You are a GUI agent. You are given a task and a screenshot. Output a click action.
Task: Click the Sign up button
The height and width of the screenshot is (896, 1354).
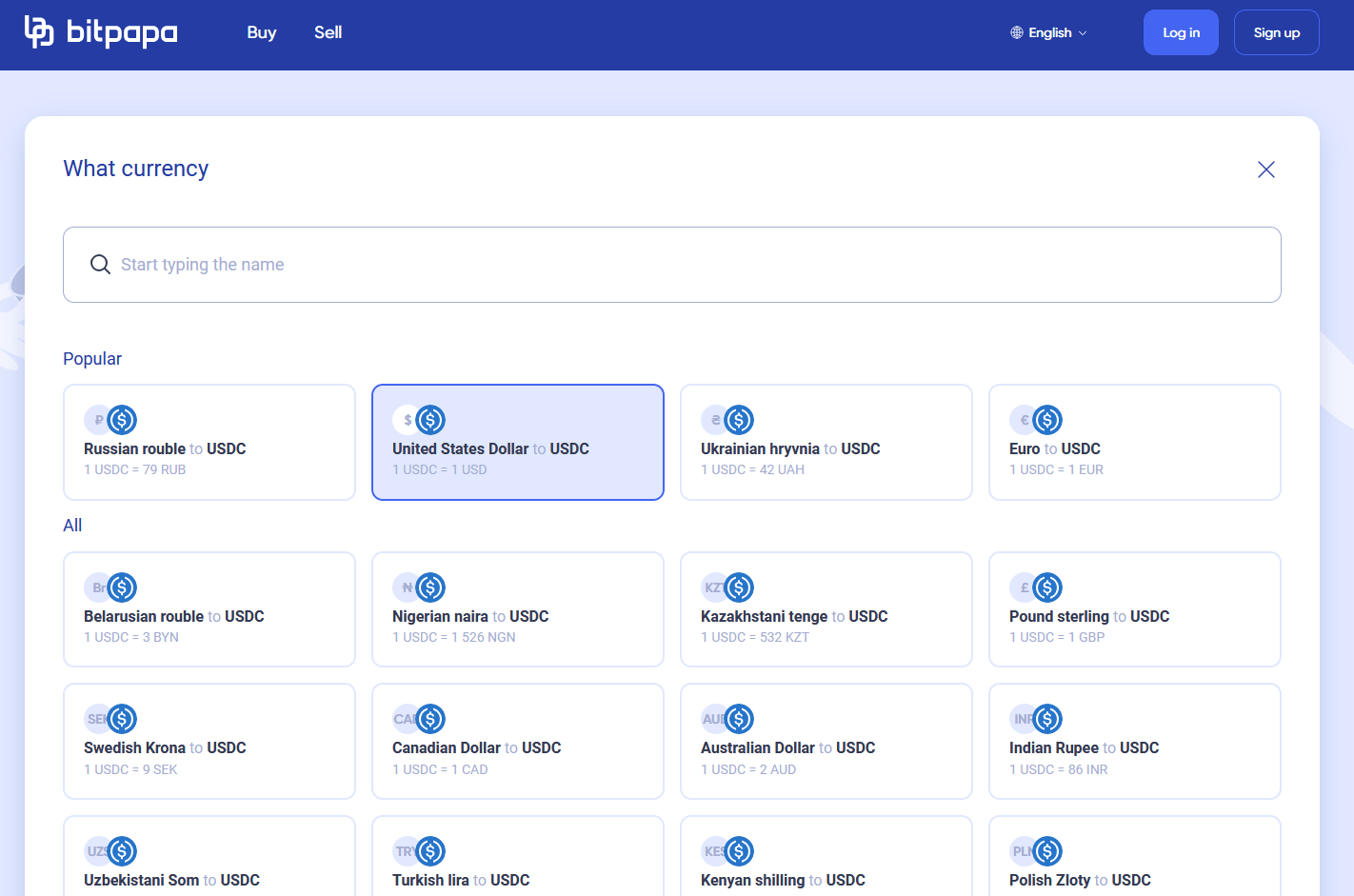pos(1277,32)
